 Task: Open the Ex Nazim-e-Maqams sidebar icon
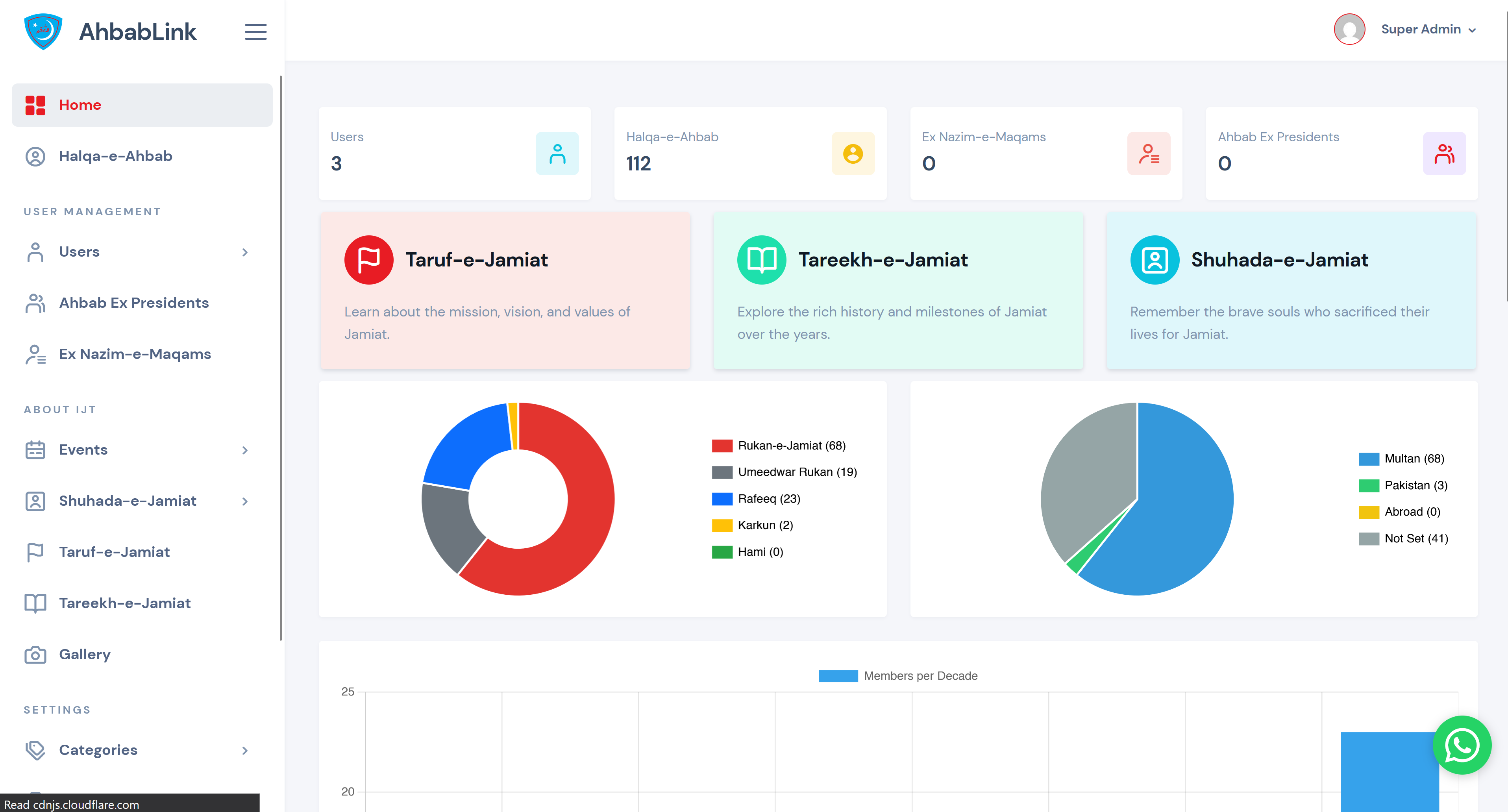point(35,354)
